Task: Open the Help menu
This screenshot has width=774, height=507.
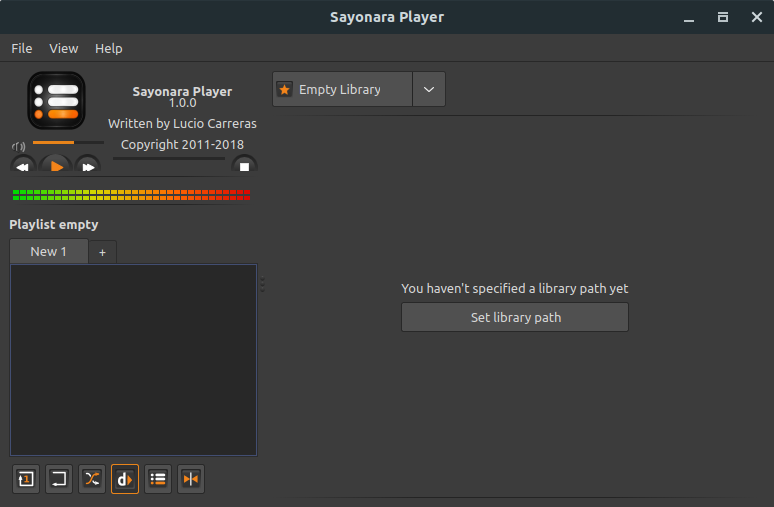Action: [x=109, y=48]
